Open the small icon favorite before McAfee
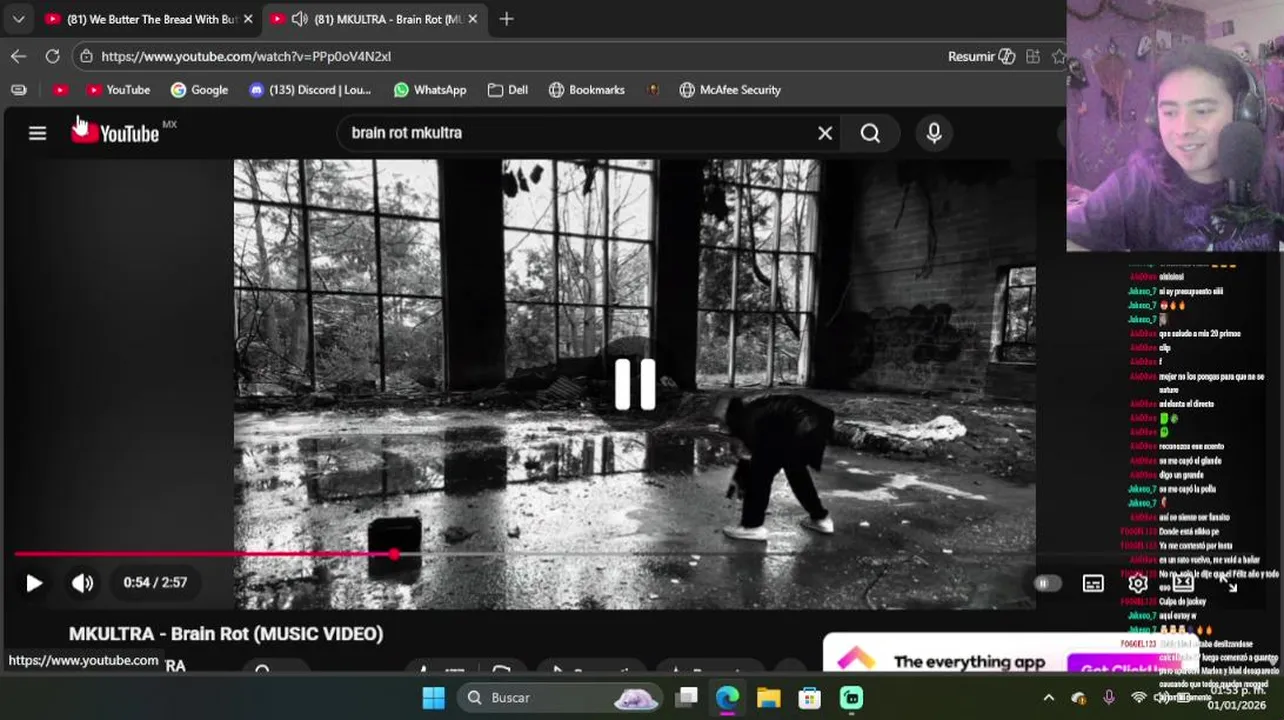Viewport: 1284px width, 720px height. click(653, 90)
